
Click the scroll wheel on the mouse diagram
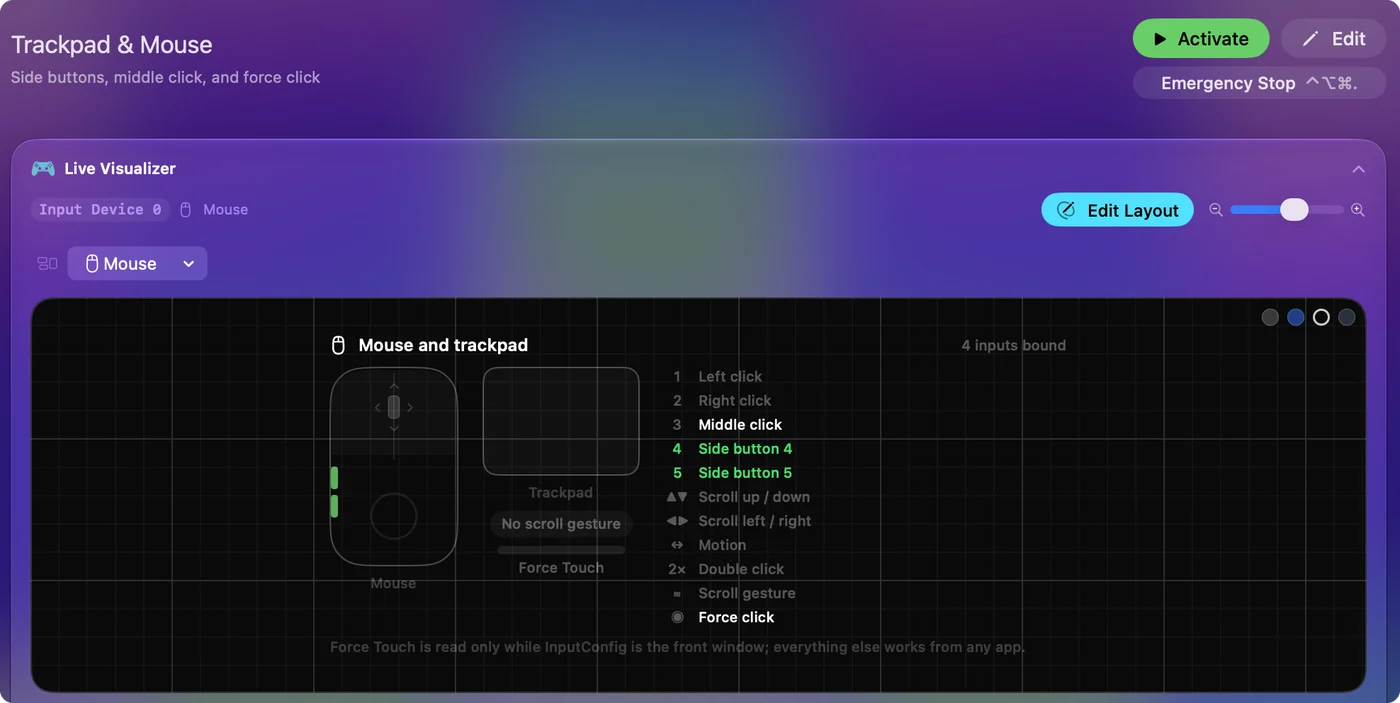[394, 406]
